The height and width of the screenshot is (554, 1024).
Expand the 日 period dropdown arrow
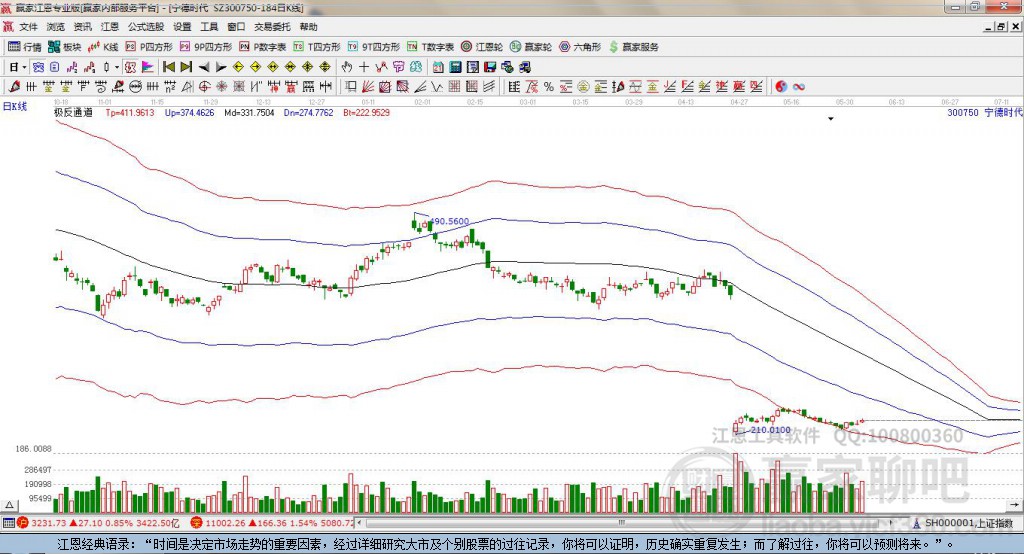pos(24,67)
